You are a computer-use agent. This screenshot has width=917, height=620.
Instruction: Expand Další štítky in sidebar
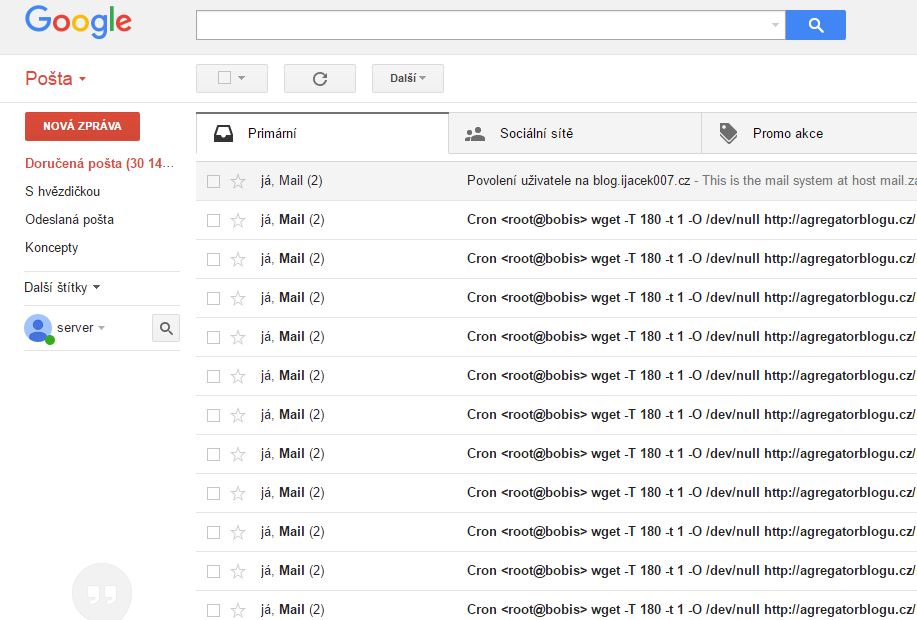pyautogui.click(x=62, y=287)
